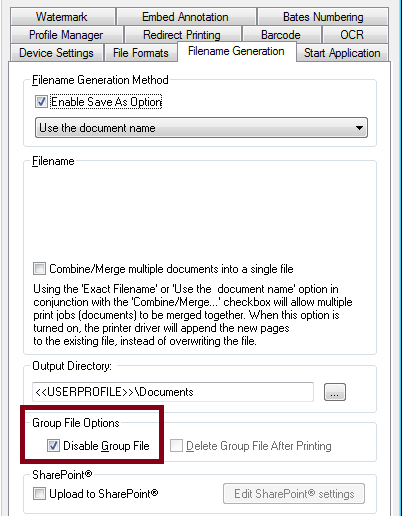Select the File Formats tab
The image size is (403, 516).
[141, 53]
